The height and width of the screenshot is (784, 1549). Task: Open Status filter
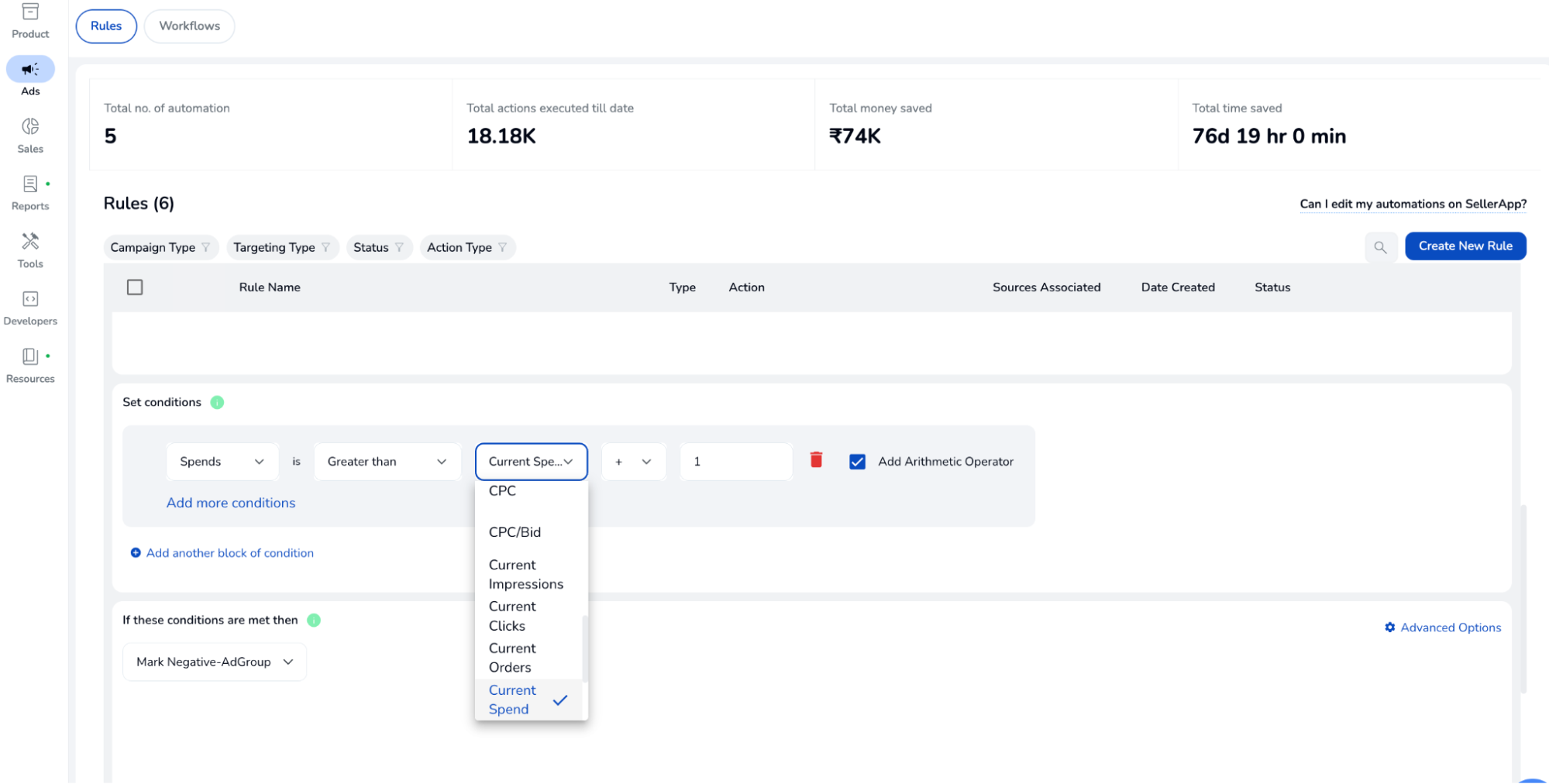click(380, 247)
